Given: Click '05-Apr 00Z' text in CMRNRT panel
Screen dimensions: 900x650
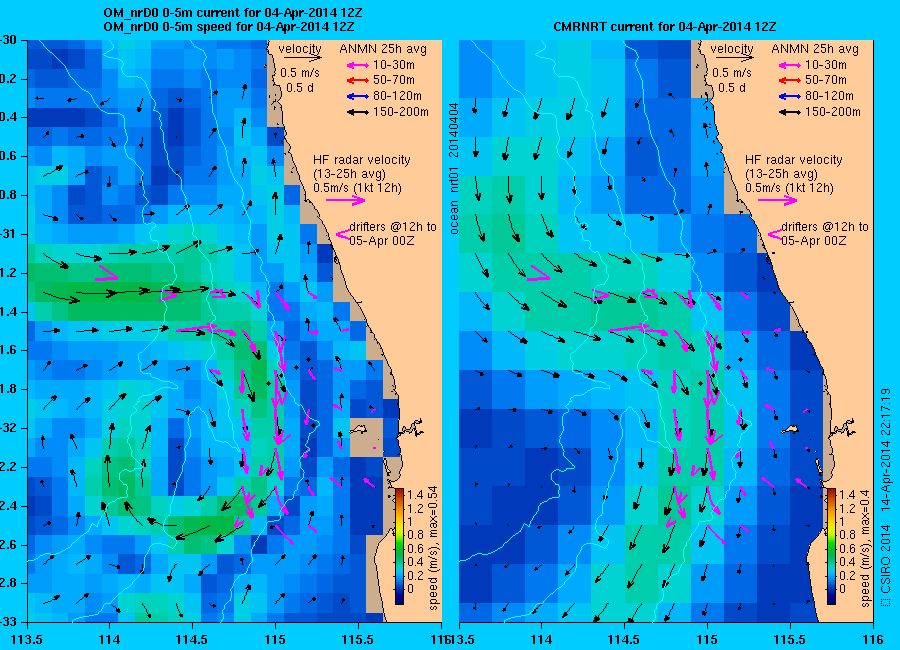Looking at the screenshot, I should [x=813, y=241].
